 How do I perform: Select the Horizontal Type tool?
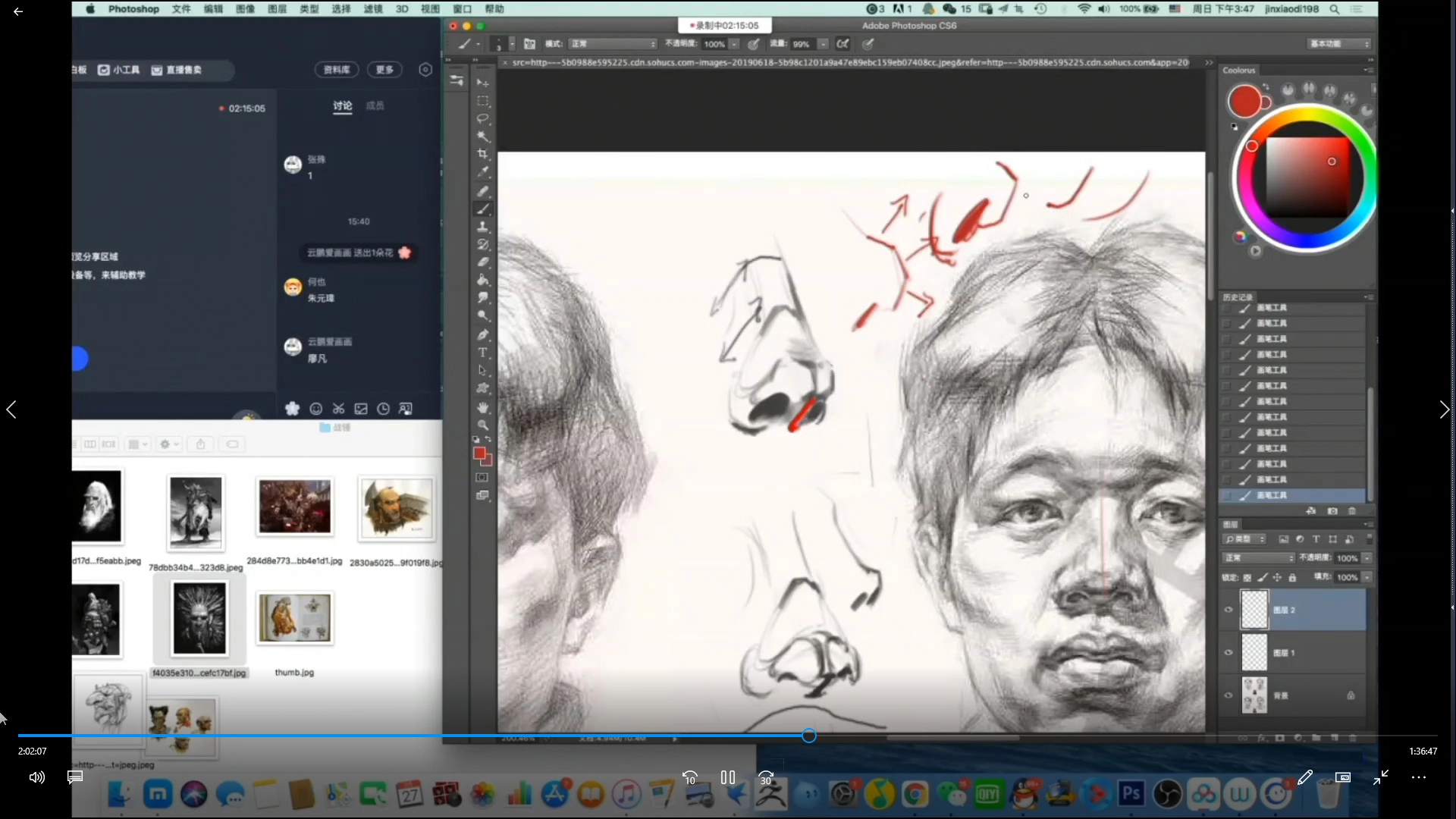click(482, 353)
